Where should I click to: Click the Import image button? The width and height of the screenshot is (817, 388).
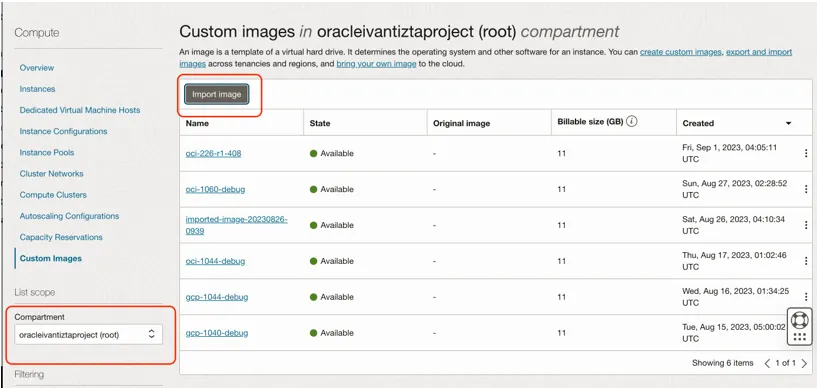point(217,94)
